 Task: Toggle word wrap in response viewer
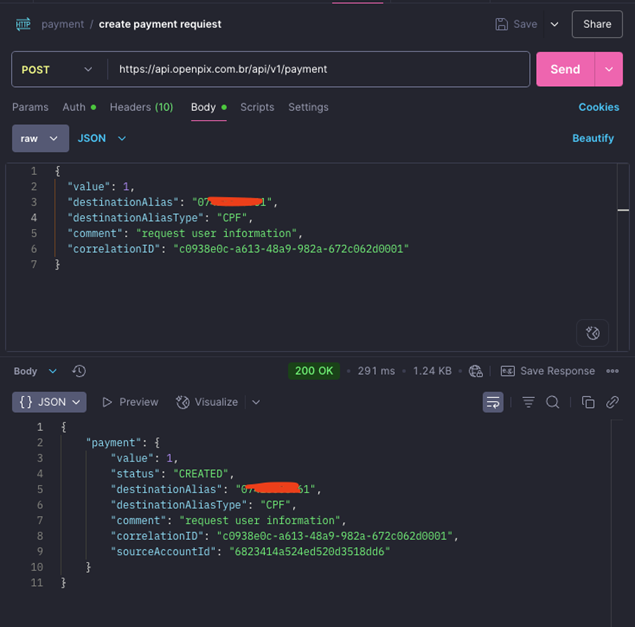(x=492, y=402)
